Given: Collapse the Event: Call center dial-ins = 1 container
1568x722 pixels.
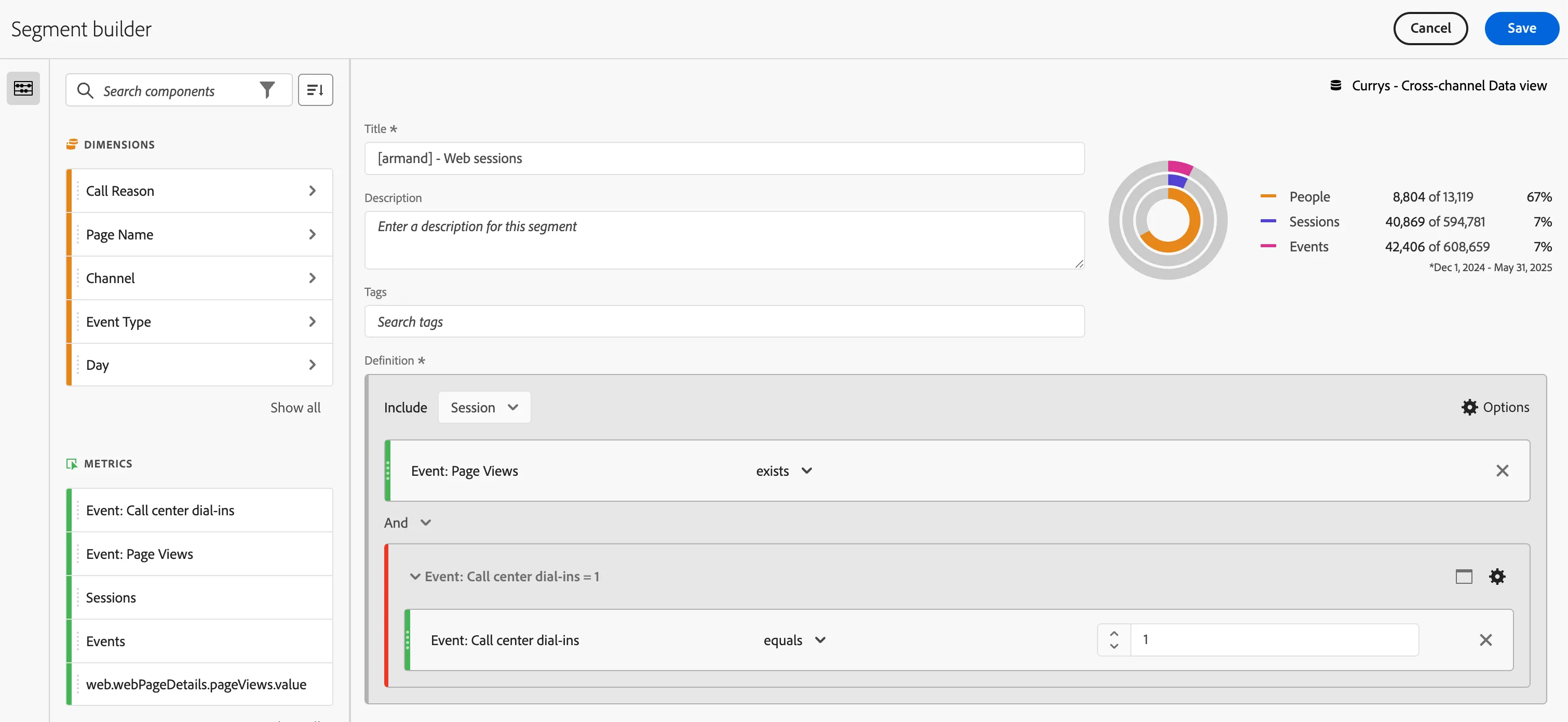Looking at the screenshot, I should tap(415, 577).
